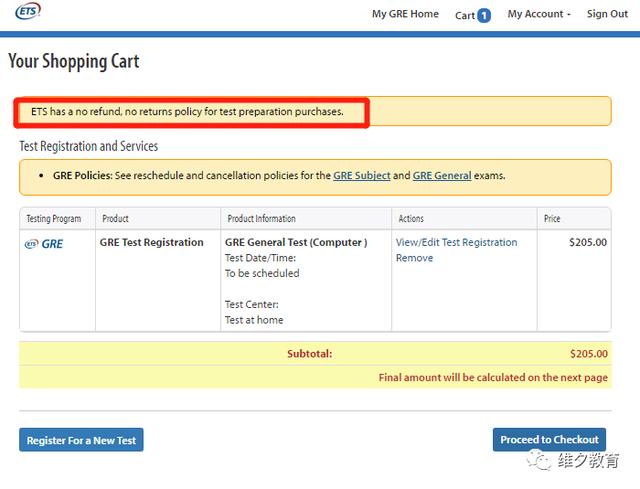Click the Final amount will be calculated notice
The image size is (640, 489).
(493, 378)
